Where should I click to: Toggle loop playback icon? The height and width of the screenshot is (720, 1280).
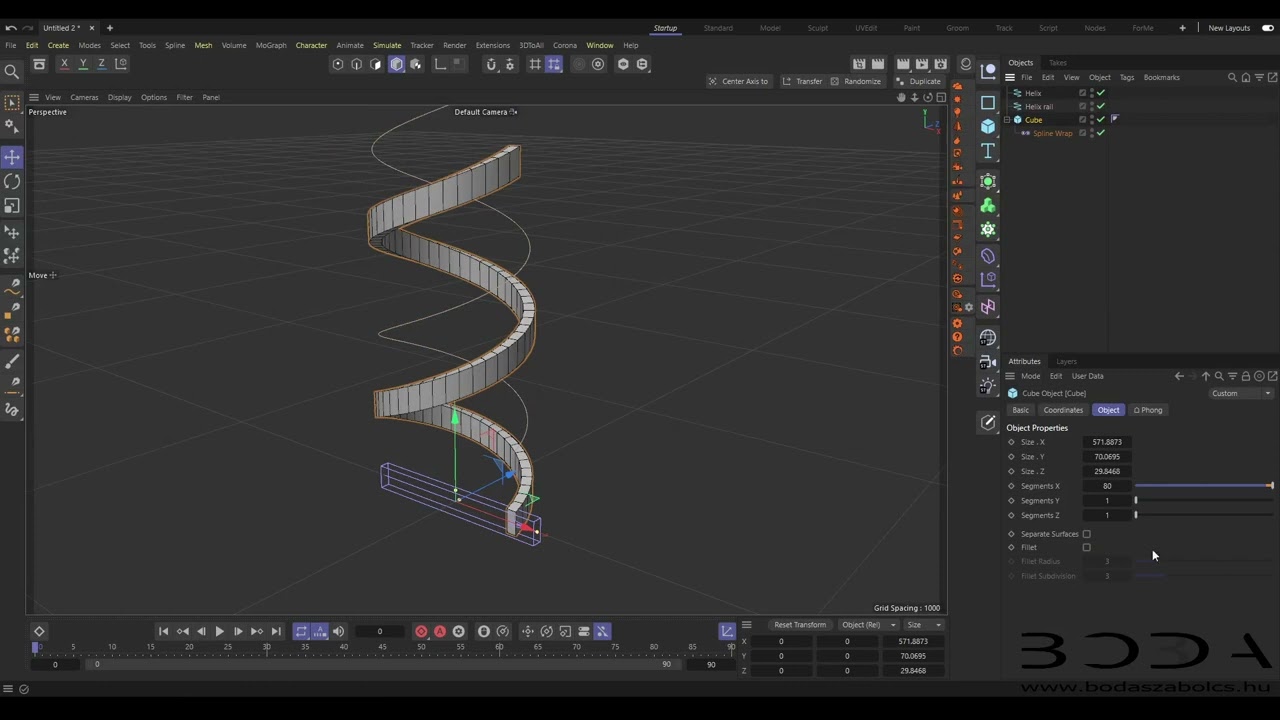(301, 631)
